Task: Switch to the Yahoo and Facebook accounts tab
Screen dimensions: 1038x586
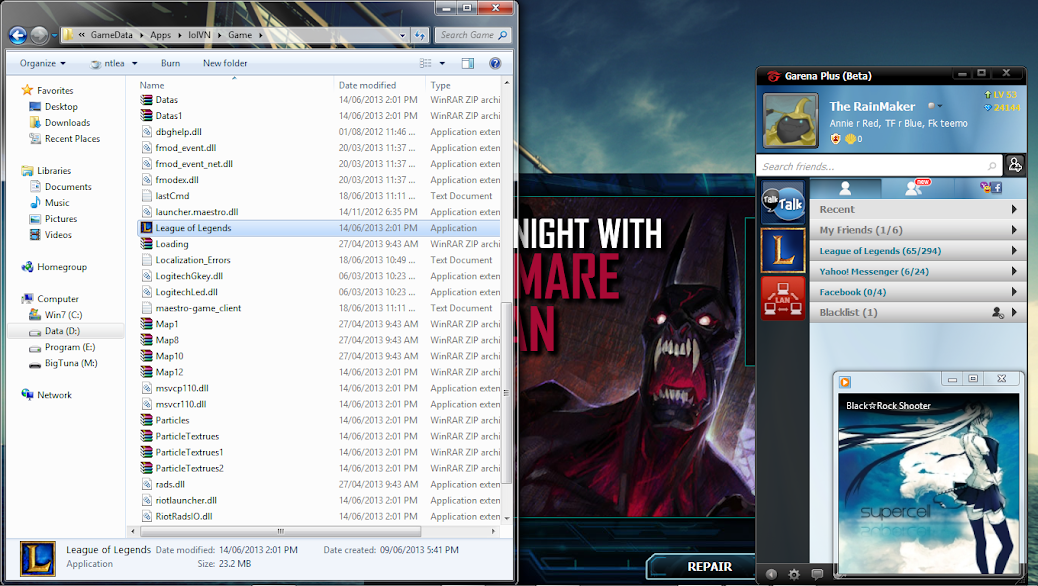Action: (990, 188)
